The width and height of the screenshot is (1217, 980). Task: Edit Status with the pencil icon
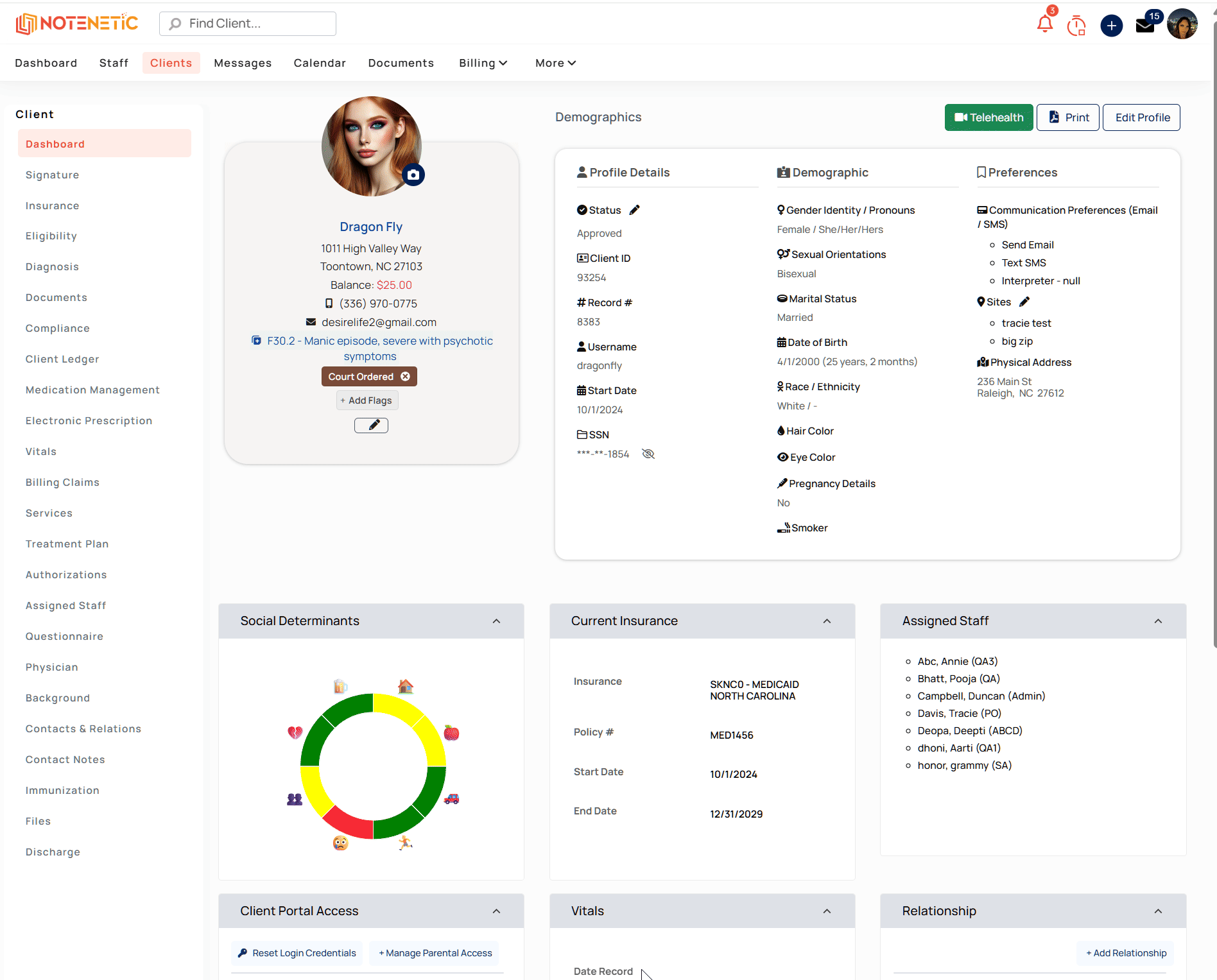(x=634, y=210)
